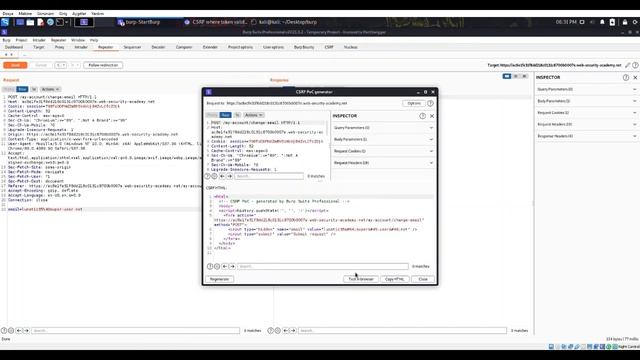This screenshot has width=640, height=360.
Task: Select the top-bottom layout icon above Response
Action: 516,76
